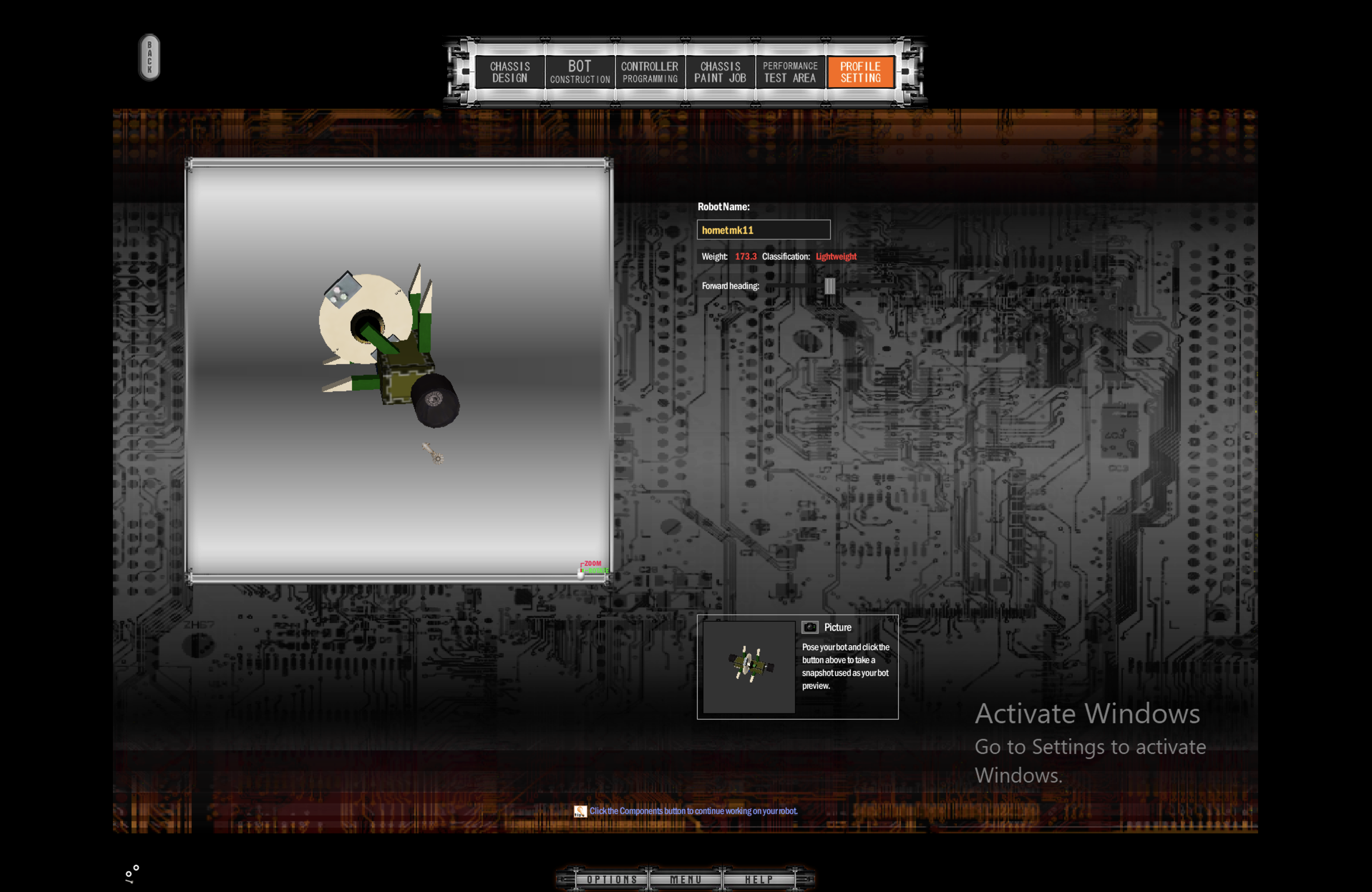Drag the Forward heading slider
1372x892 pixels.
click(x=829, y=286)
